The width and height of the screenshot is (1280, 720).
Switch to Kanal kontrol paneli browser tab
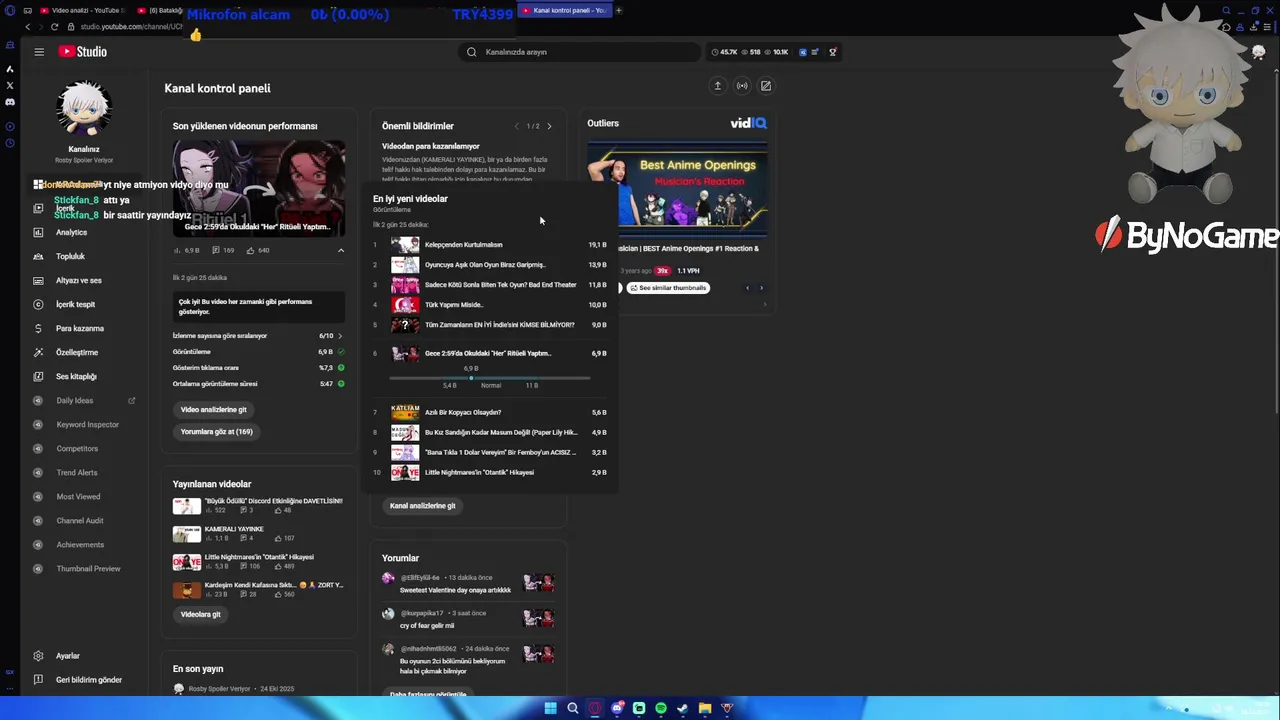click(x=565, y=10)
